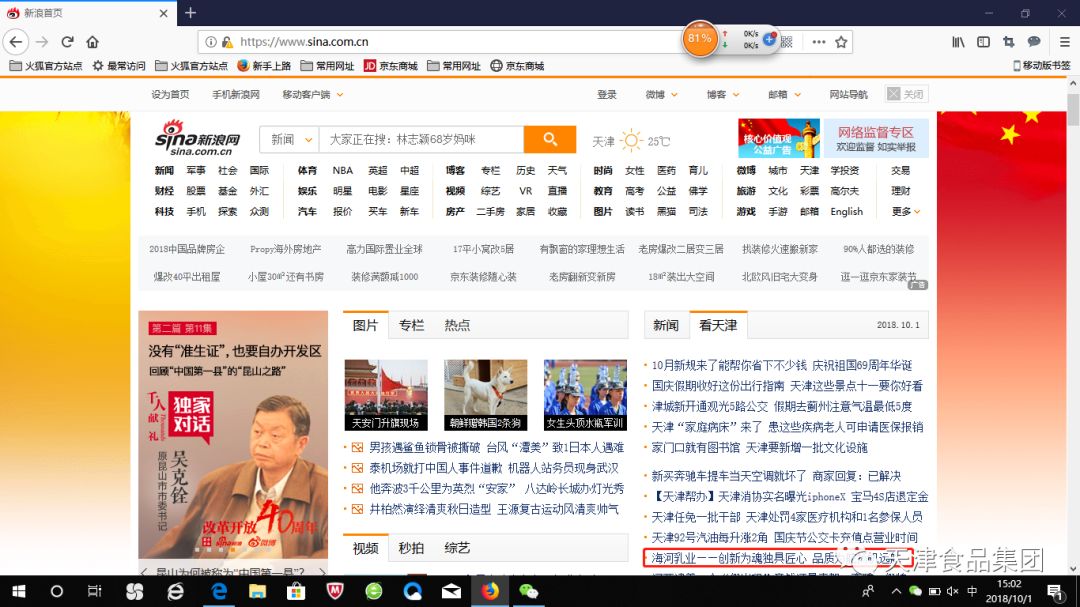Open the 新手上路 bookmark

pyautogui.click(x=264, y=66)
